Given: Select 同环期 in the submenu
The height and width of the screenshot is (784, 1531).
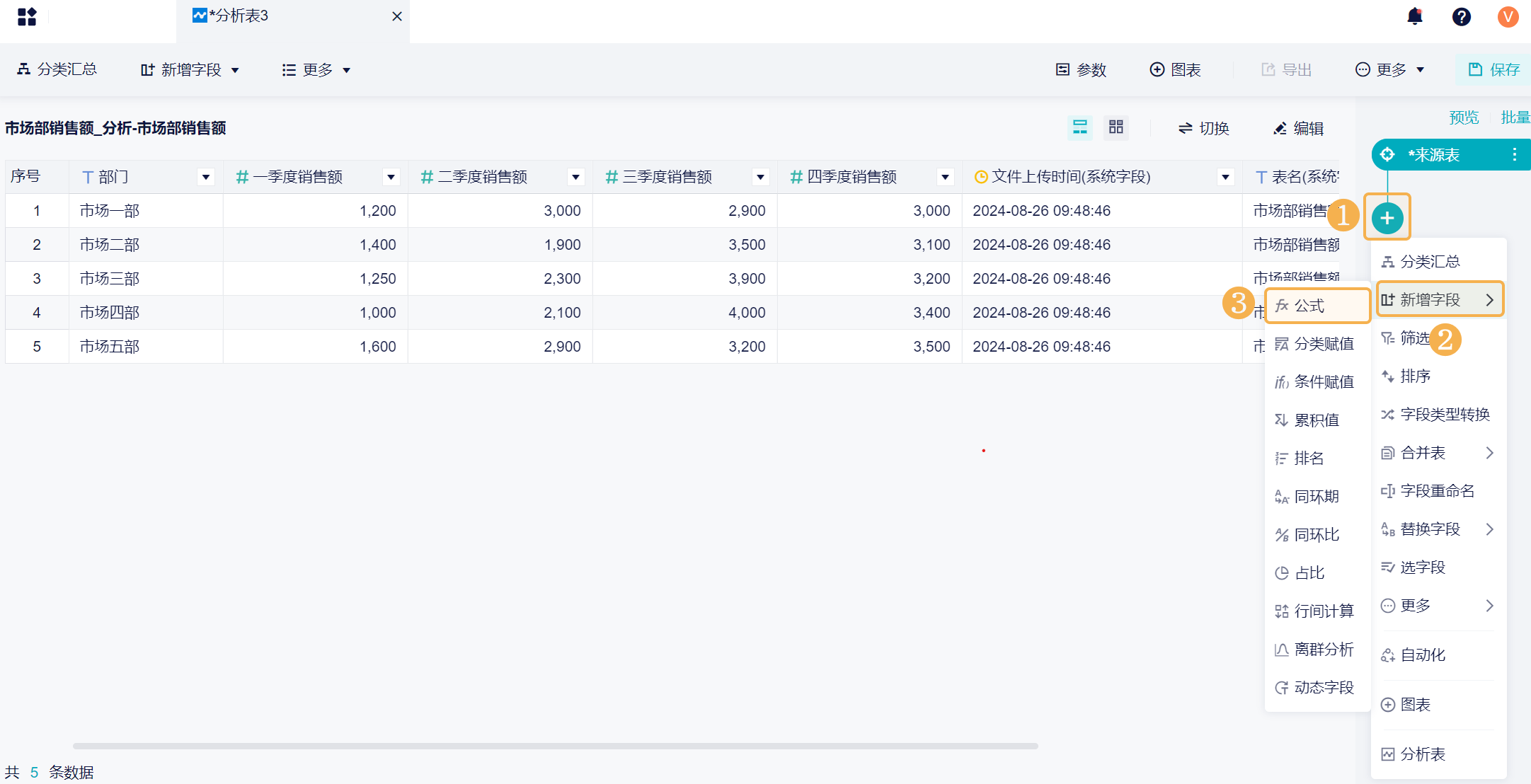Looking at the screenshot, I should [x=1317, y=496].
